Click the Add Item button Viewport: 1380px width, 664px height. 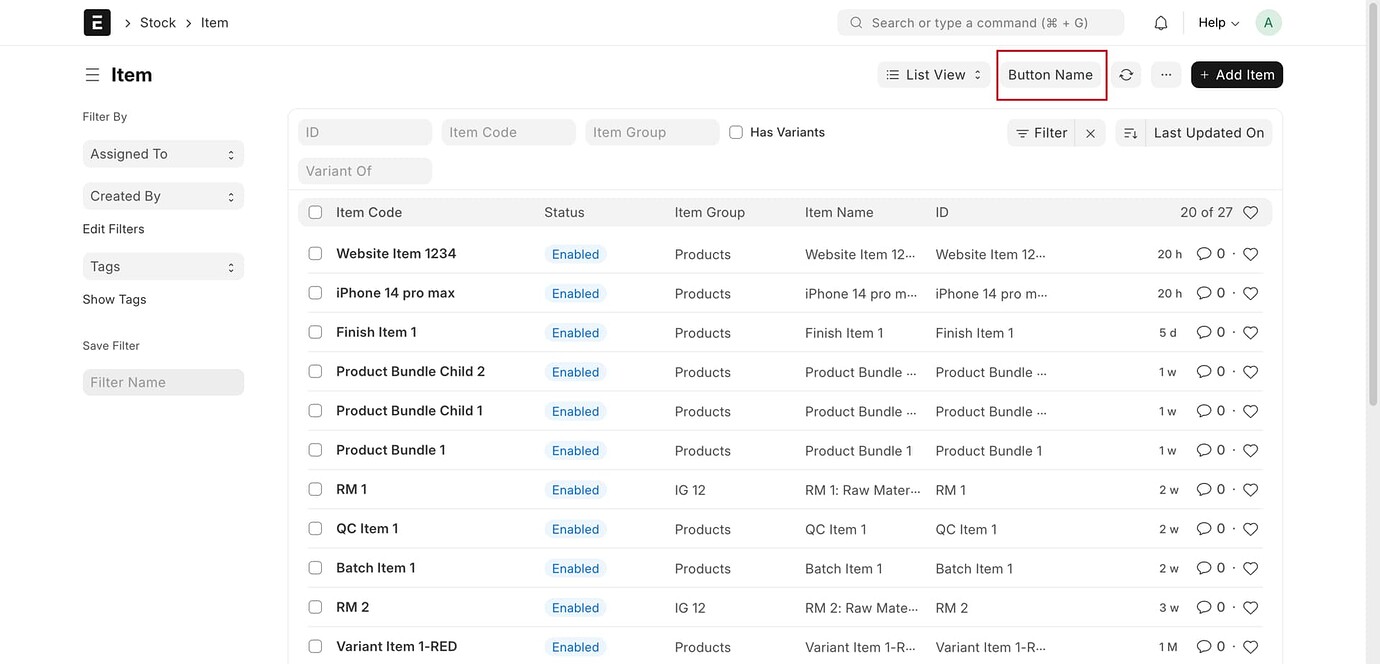click(1237, 74)
